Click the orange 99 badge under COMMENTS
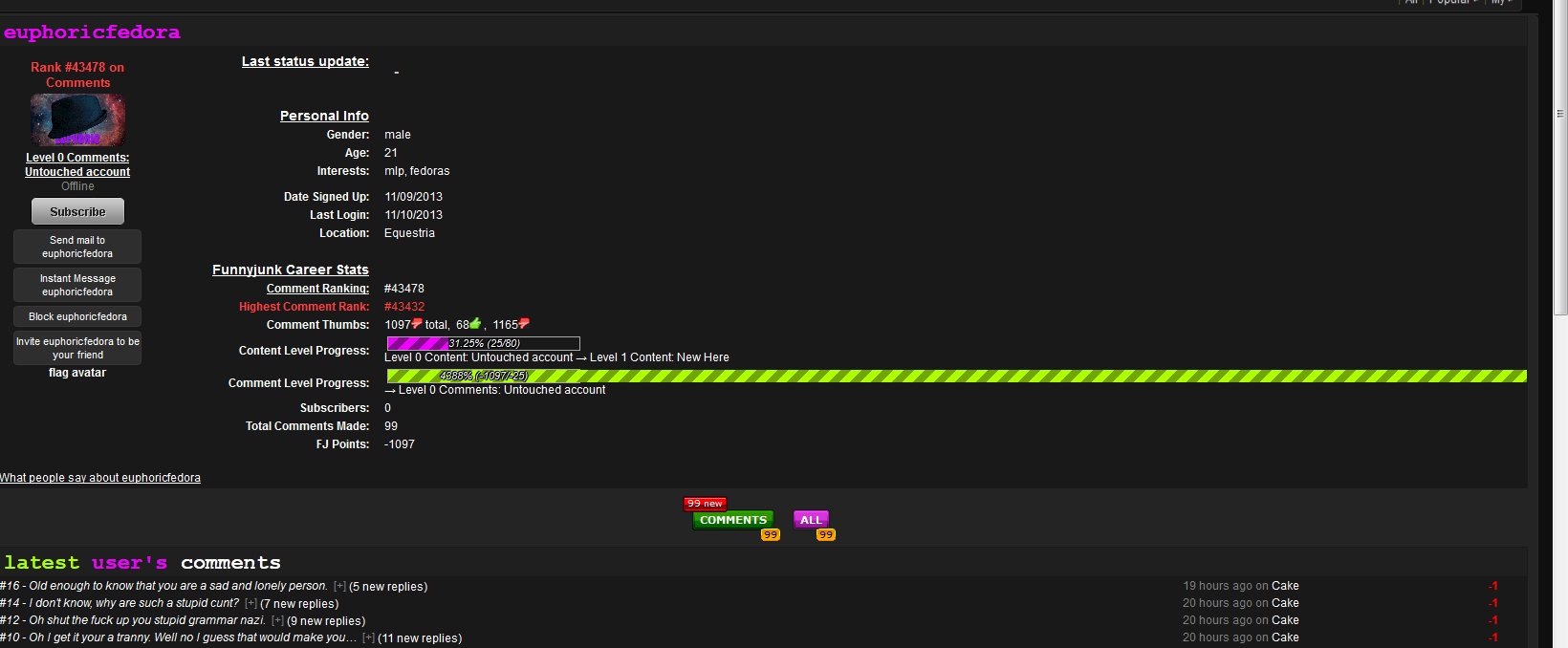The image size is (1568, 648). tap(770, 535)
